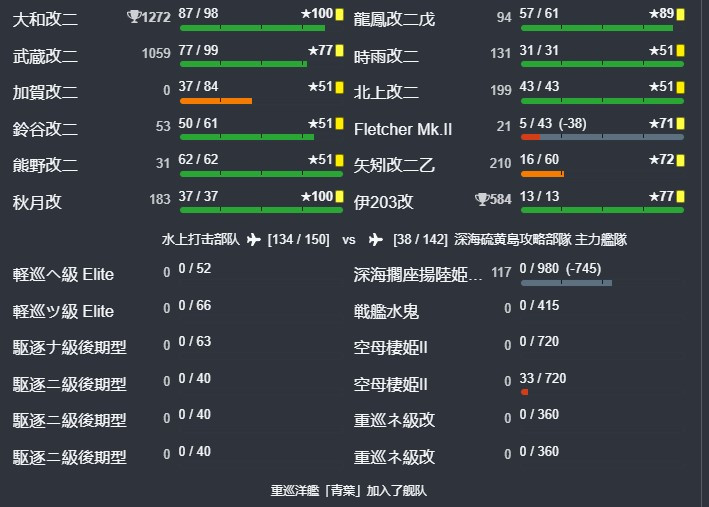The width and height of the screenshot is (709, 507).
Task: Click the orange HP bar of 加賀改二
Action: click(216, 101)
